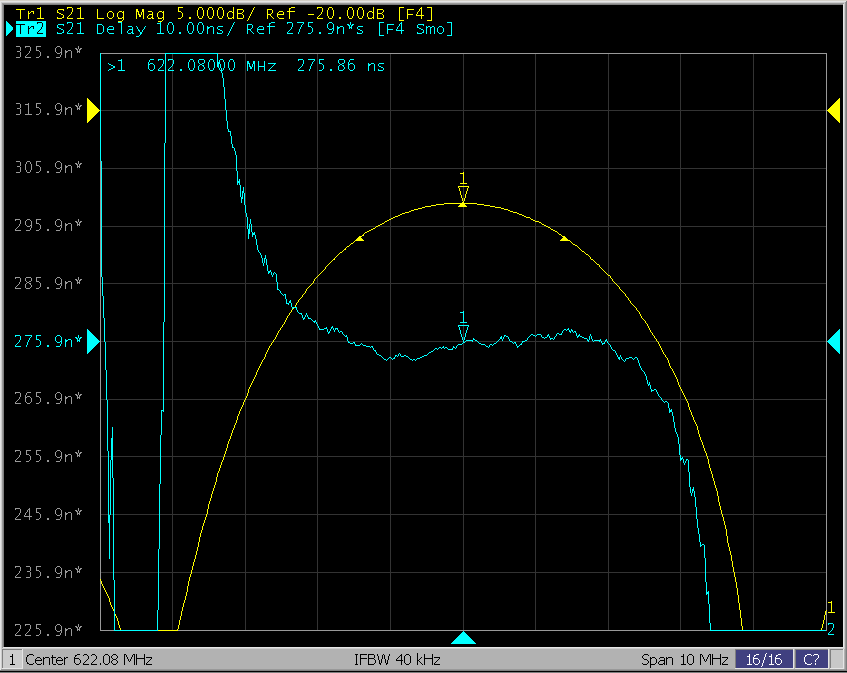The width and height of the screenshot is (847, 673).
Task: Click the cyan marker 1 on the delay trace
Action: point(462,332)
